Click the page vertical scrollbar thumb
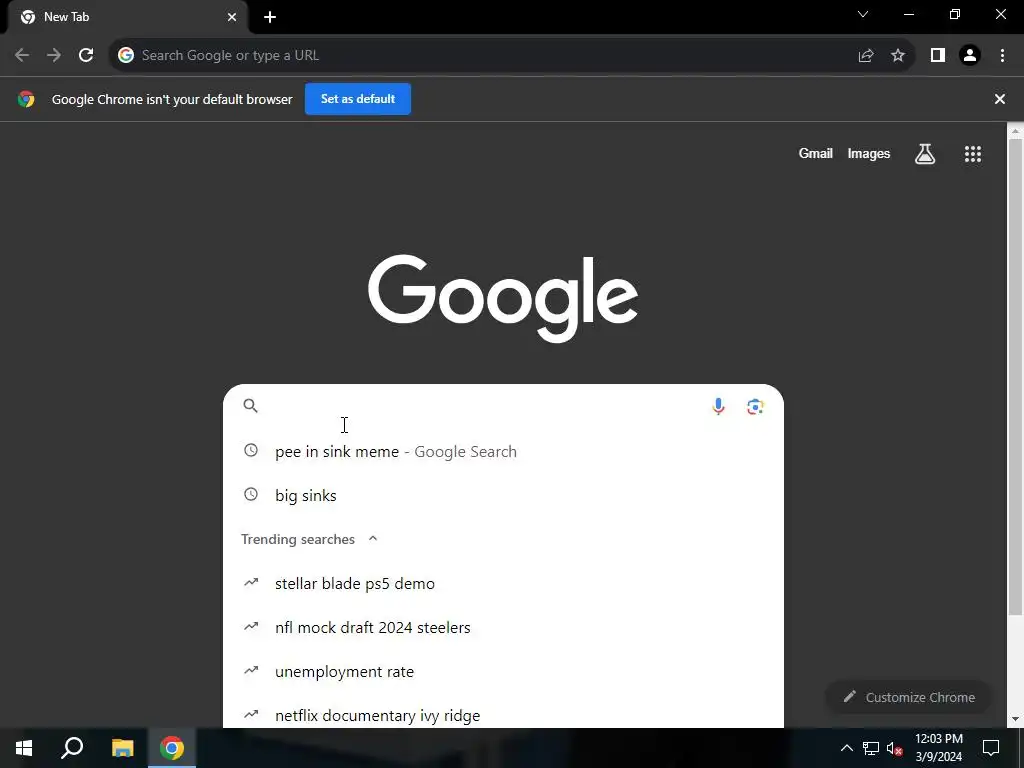 1015,376
